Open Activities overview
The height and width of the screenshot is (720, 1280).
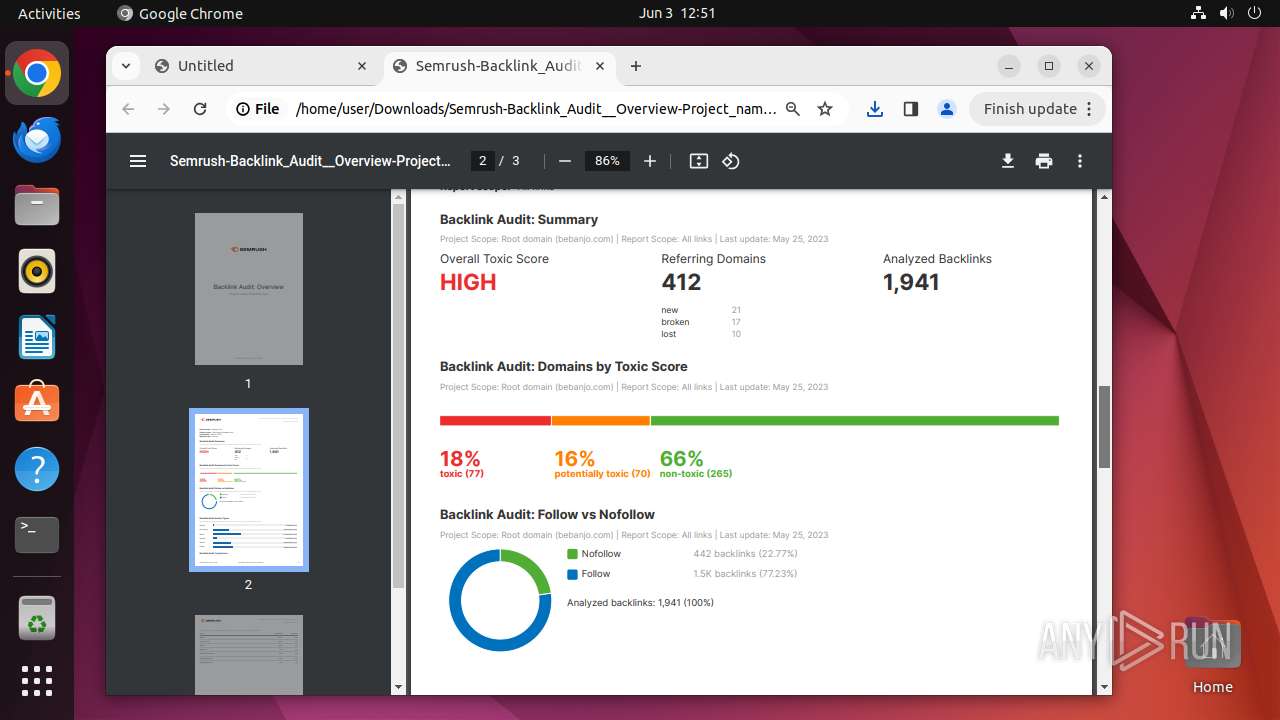49,13
